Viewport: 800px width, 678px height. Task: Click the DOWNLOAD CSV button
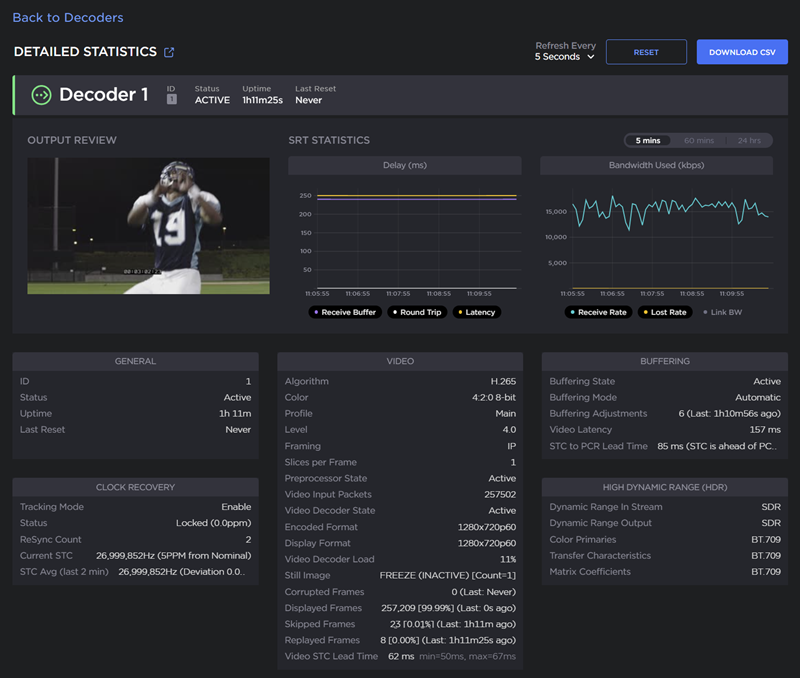coord(742,52)
